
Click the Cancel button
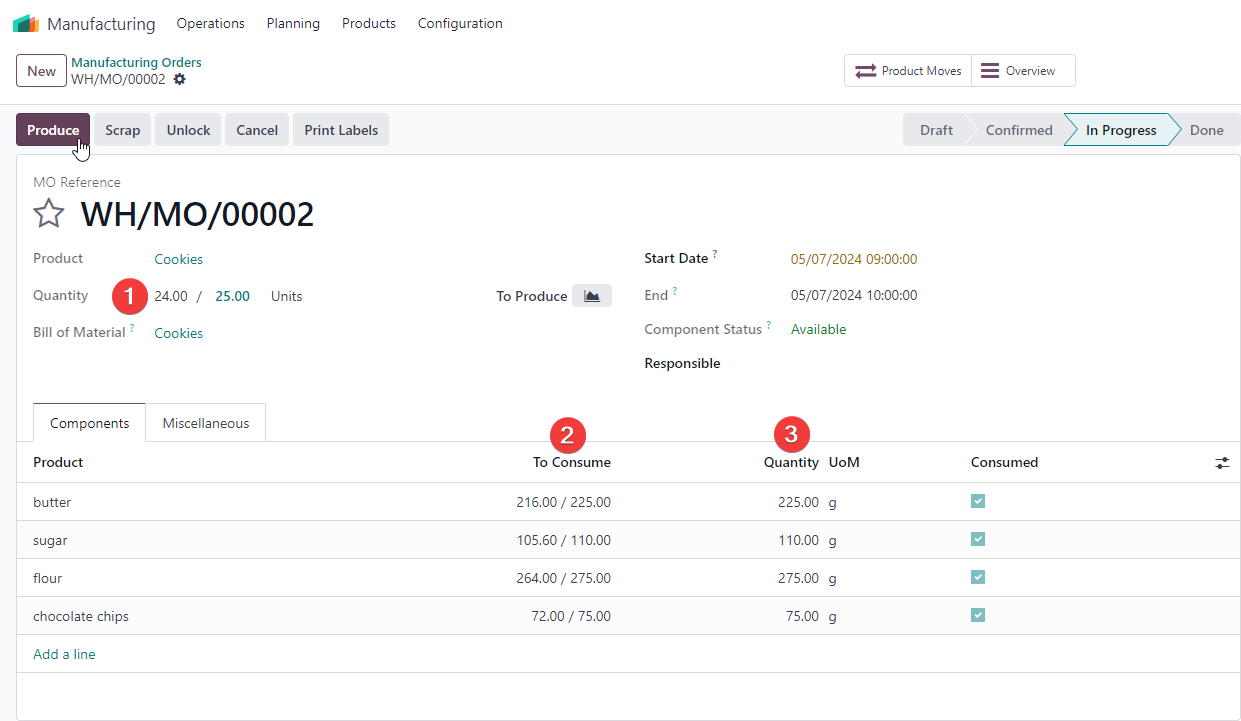click(x=257, y=130)
